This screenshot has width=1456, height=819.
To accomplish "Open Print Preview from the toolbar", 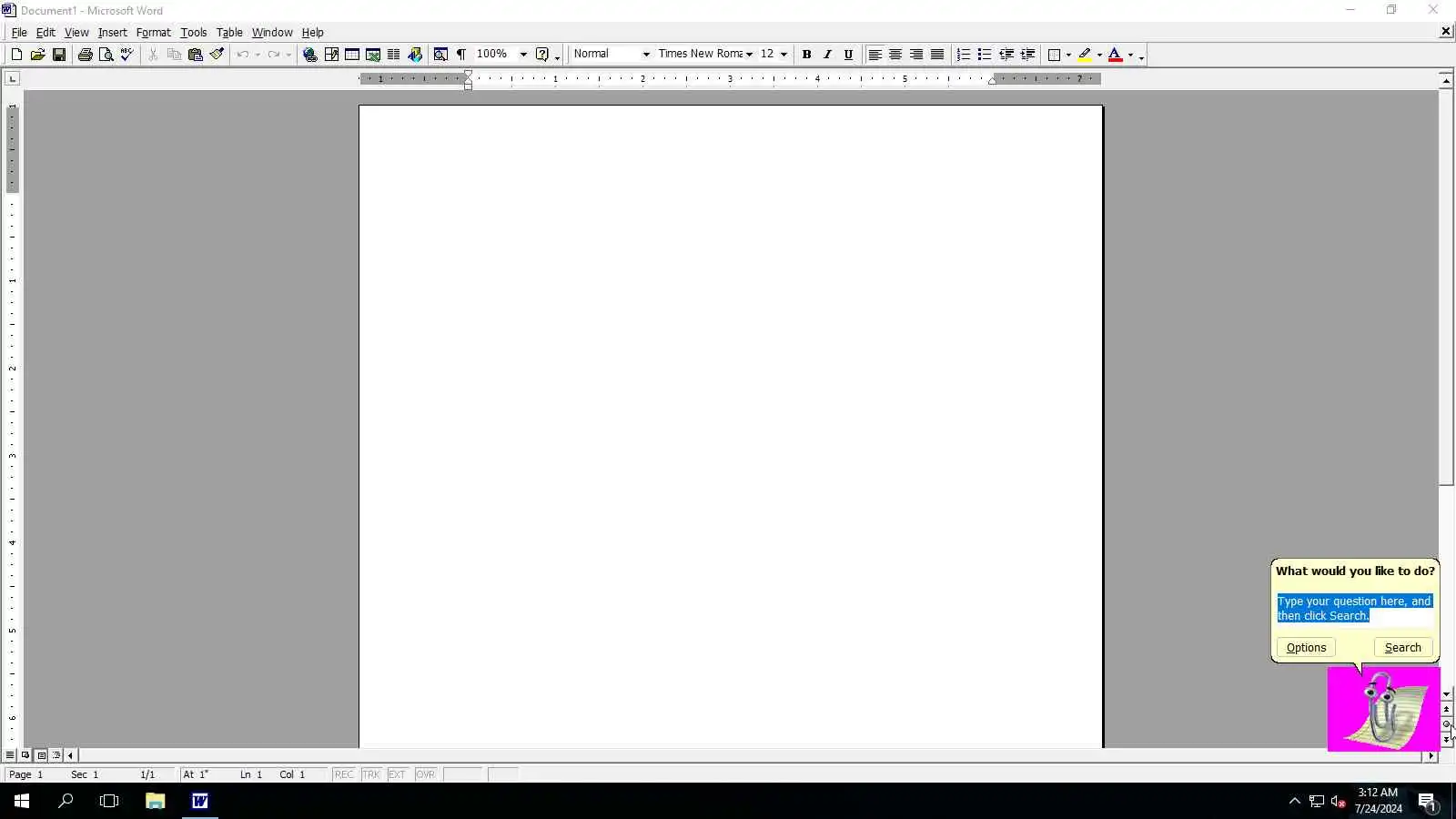I will [106, 55].
